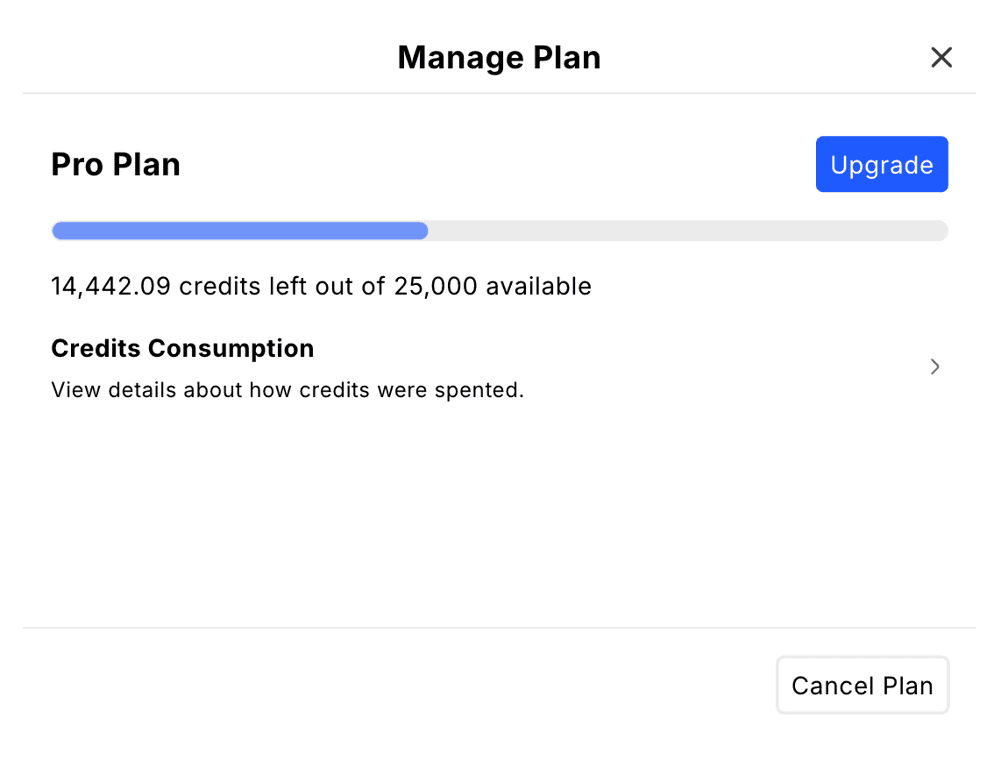1001x768 pixels.
Task: Click the Cancel Plan button
Action: click(862, 685)
